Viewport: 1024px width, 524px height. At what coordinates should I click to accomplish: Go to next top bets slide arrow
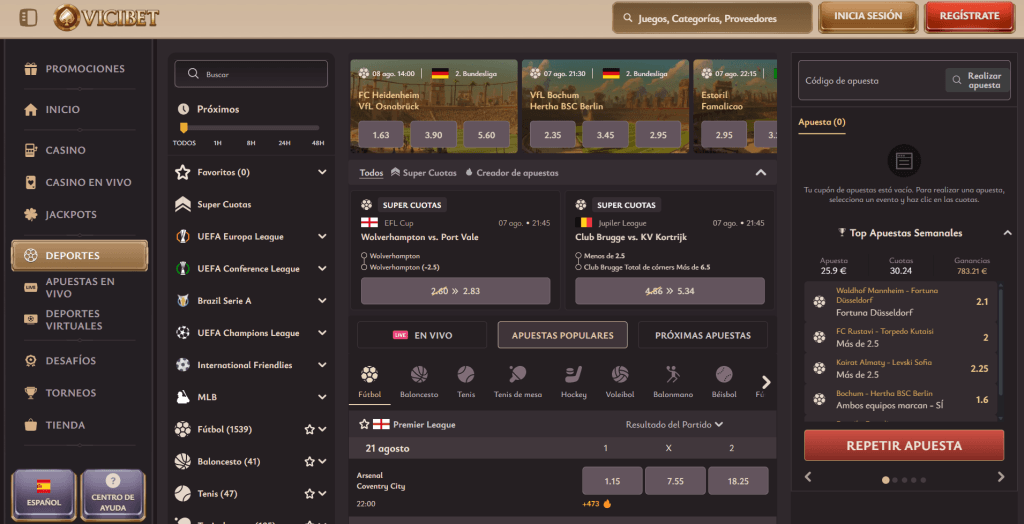1000,477
